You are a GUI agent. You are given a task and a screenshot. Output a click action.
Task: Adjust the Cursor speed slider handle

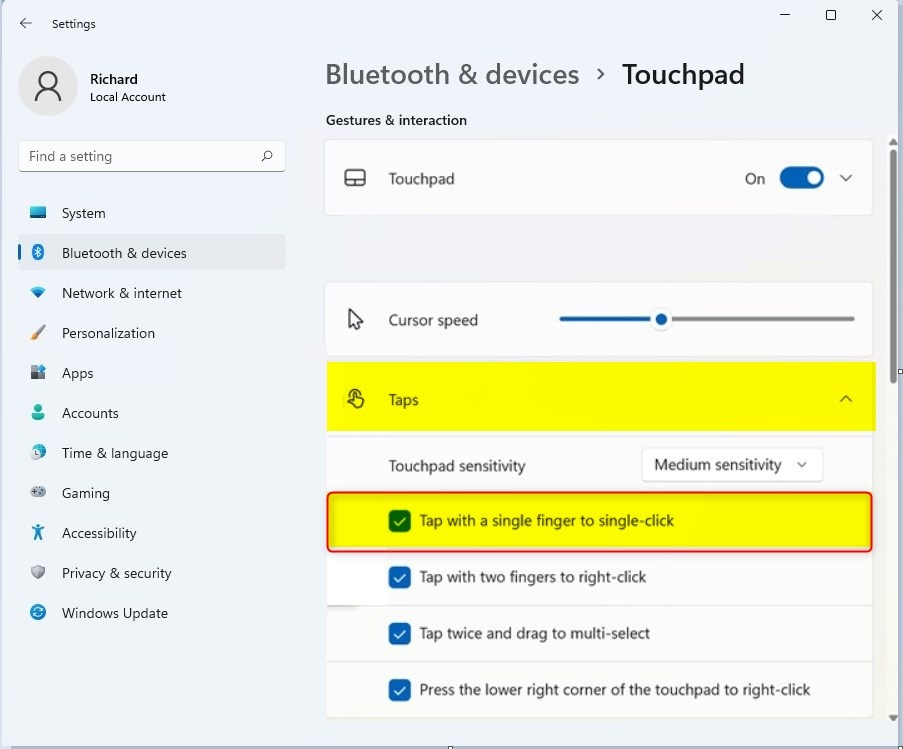(x=661, y=319)
